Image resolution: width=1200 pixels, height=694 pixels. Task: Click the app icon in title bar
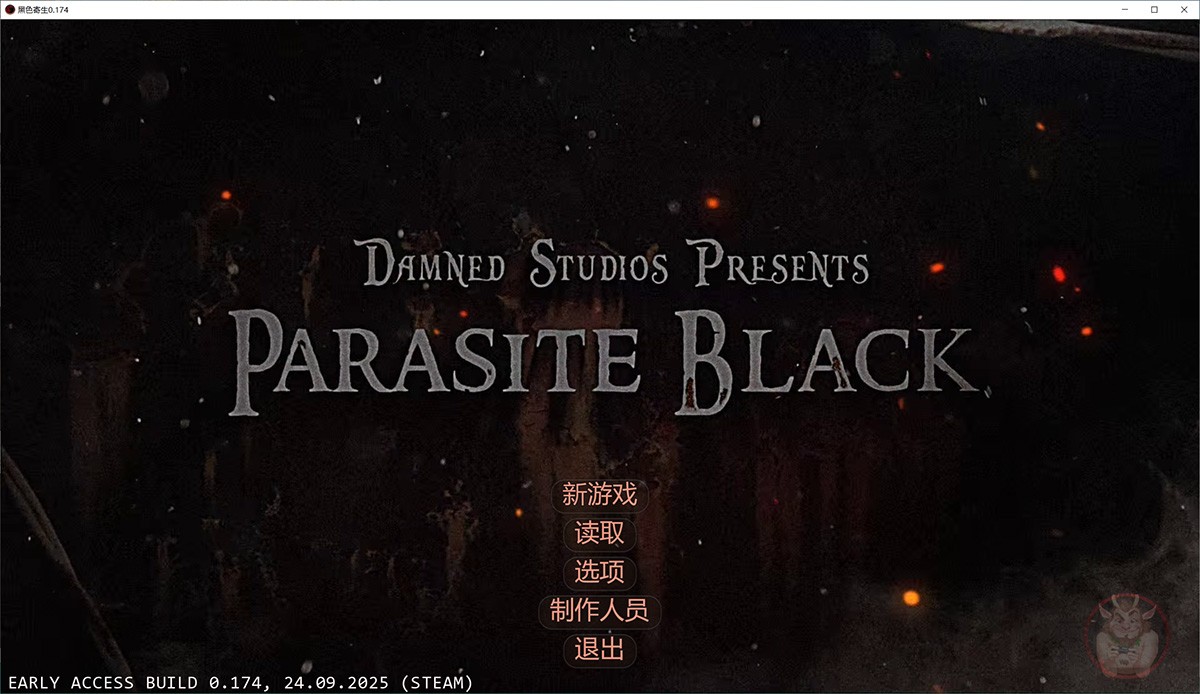[x=10, y=9]
